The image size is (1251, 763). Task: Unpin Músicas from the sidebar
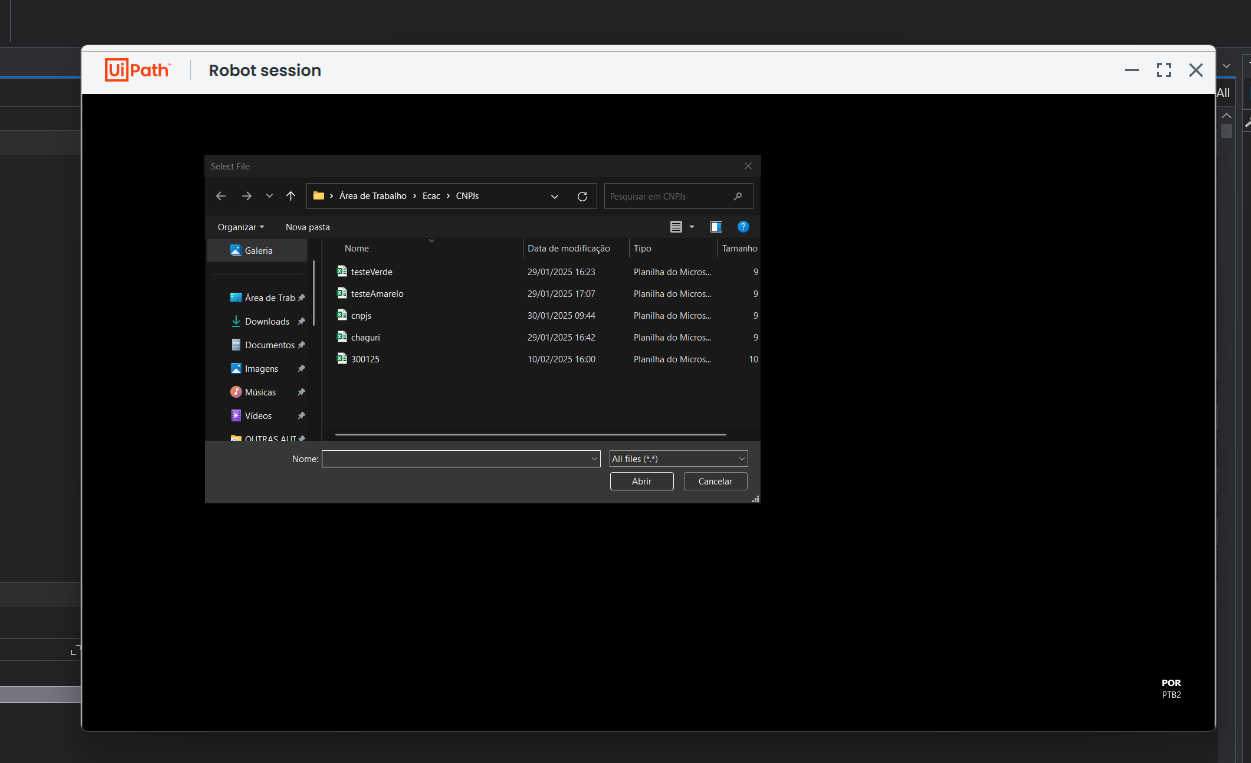point(301,392)
